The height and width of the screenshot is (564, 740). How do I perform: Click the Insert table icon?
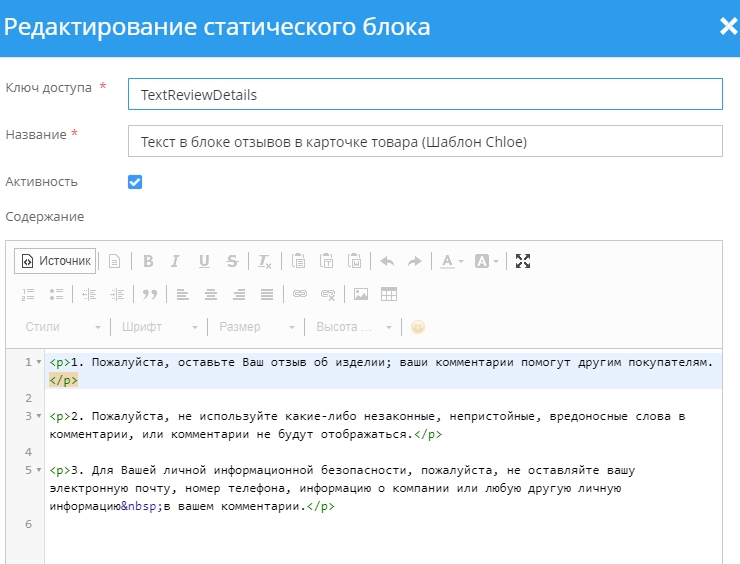pos(389,294)
